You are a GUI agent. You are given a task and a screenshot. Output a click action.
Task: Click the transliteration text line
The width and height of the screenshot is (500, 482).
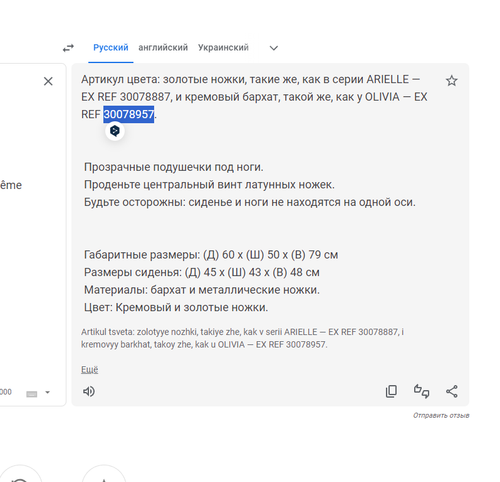tap(242, 338)
